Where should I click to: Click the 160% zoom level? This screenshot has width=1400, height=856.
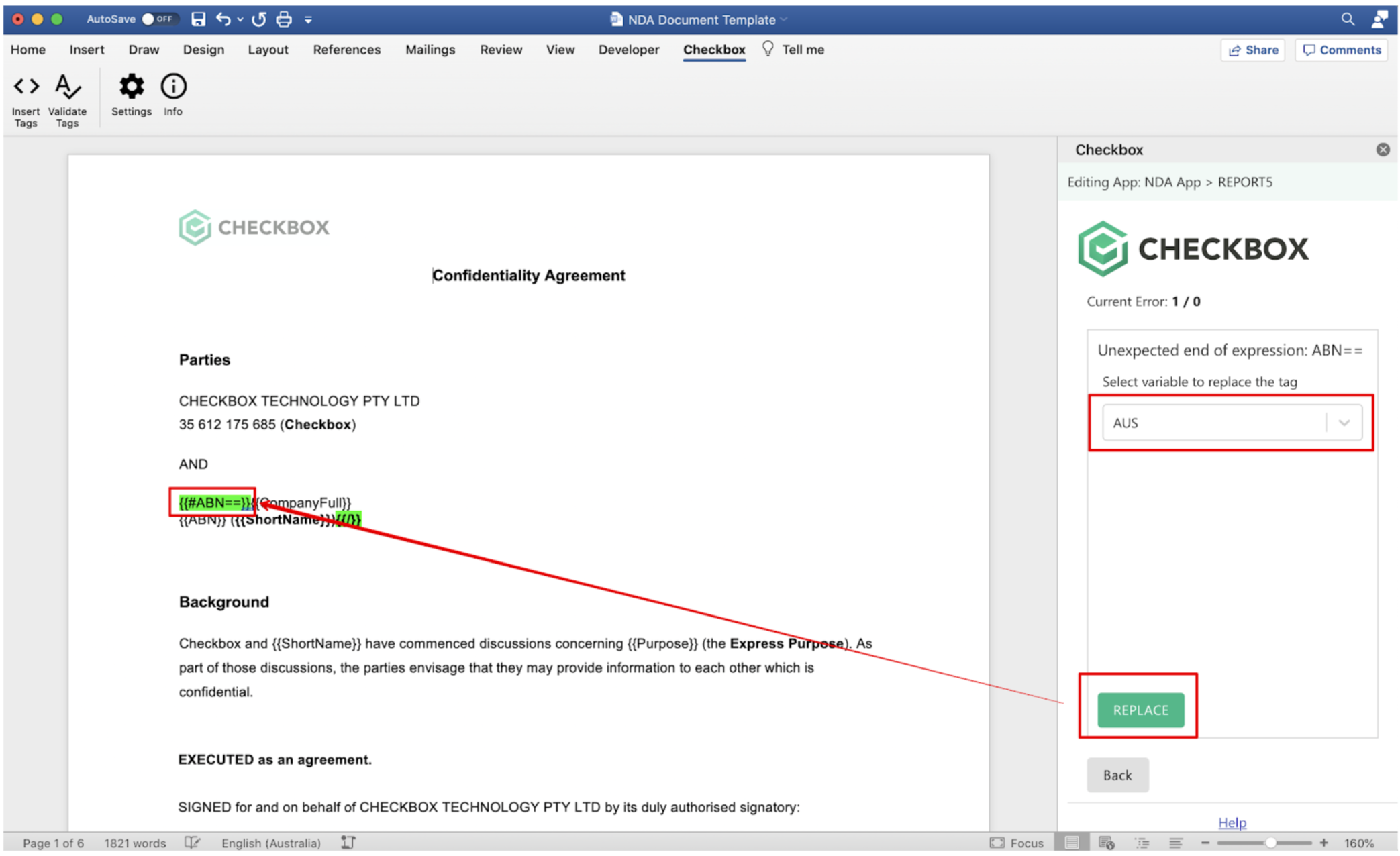tap(1359, 843)
